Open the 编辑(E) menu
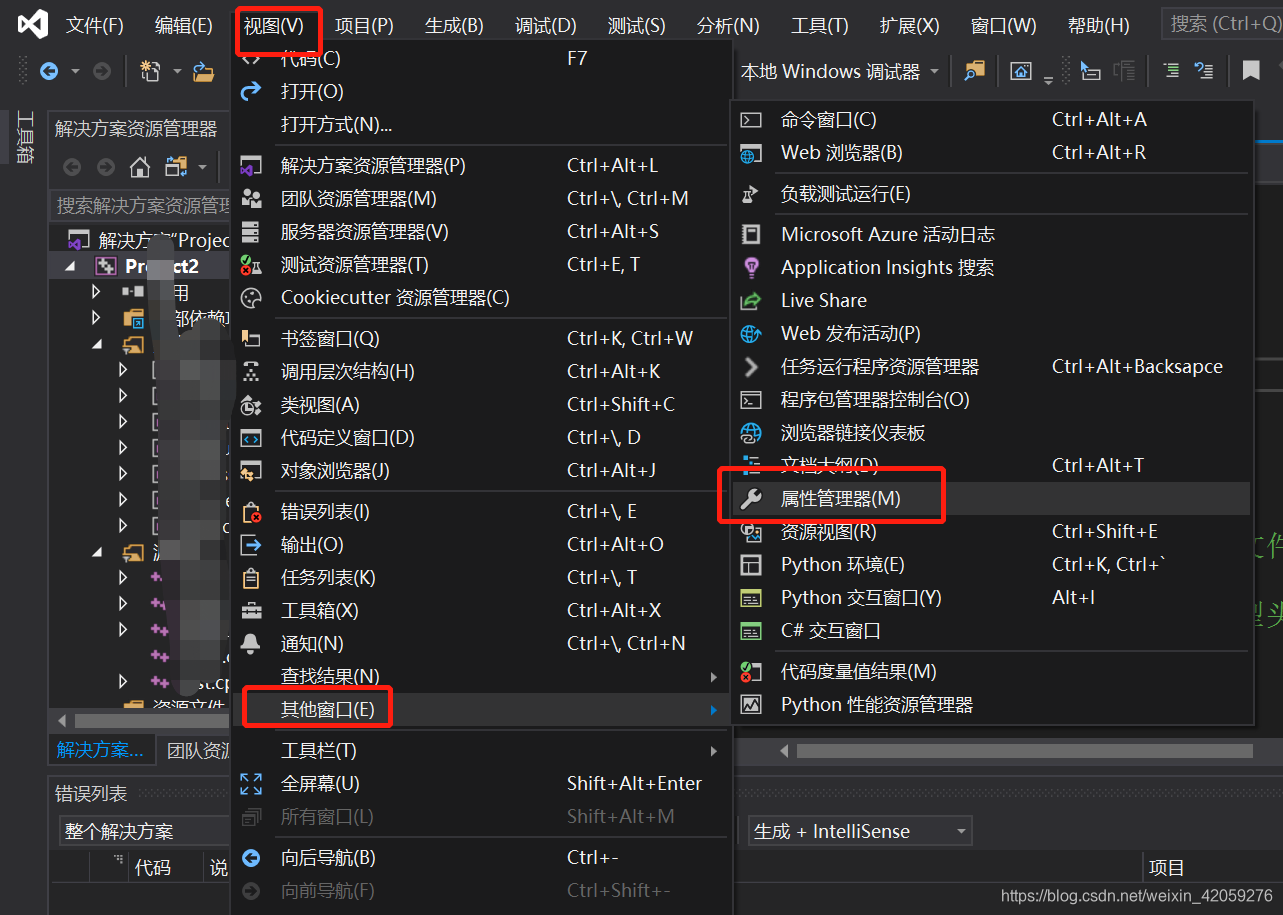This screenshot has width=1283, height=915. 184,25
